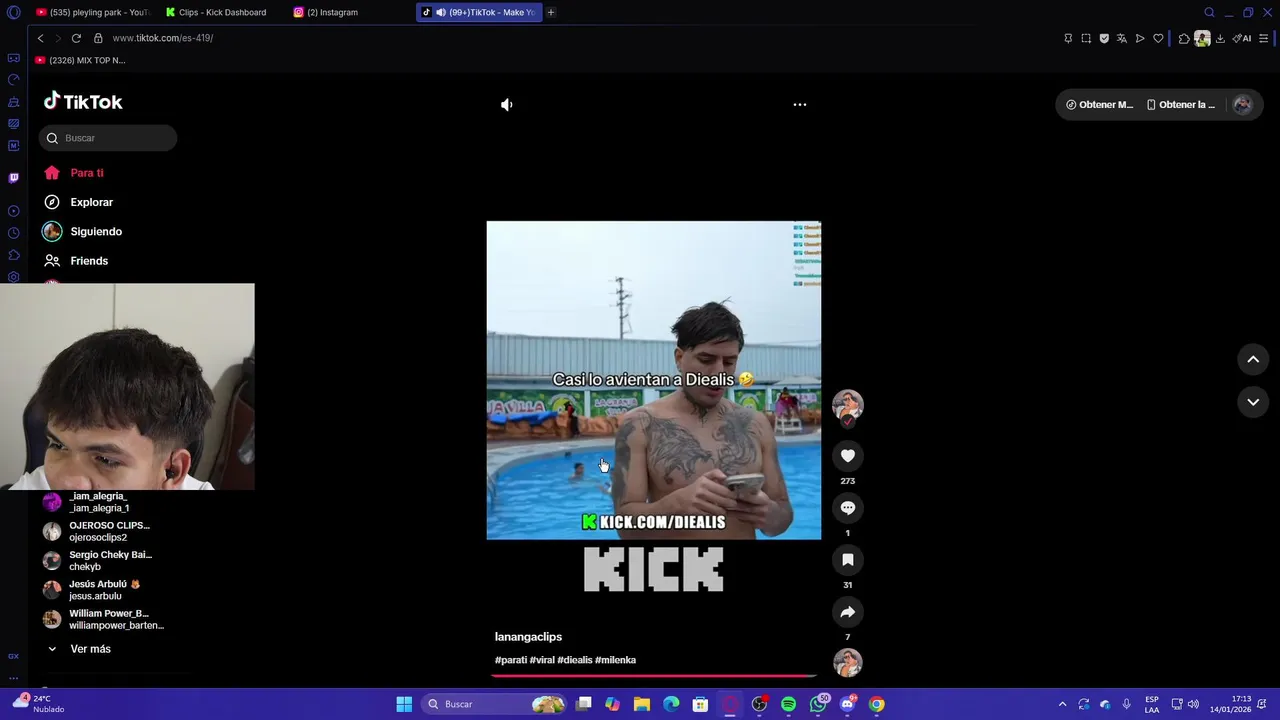Open WhatsApp from the taskbar
This screenshot has width=1280, height=720.
tap(818, 704)
